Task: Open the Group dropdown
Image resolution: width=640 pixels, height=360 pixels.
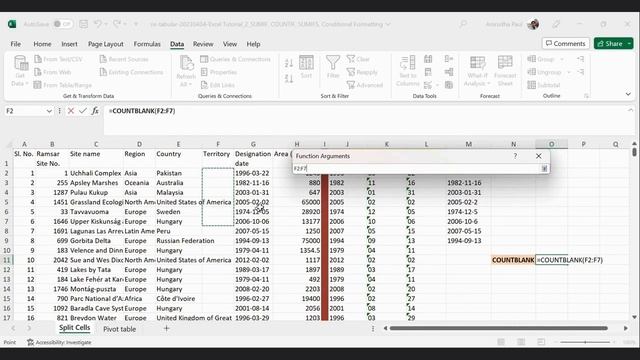Action: (x=545, y=59)
